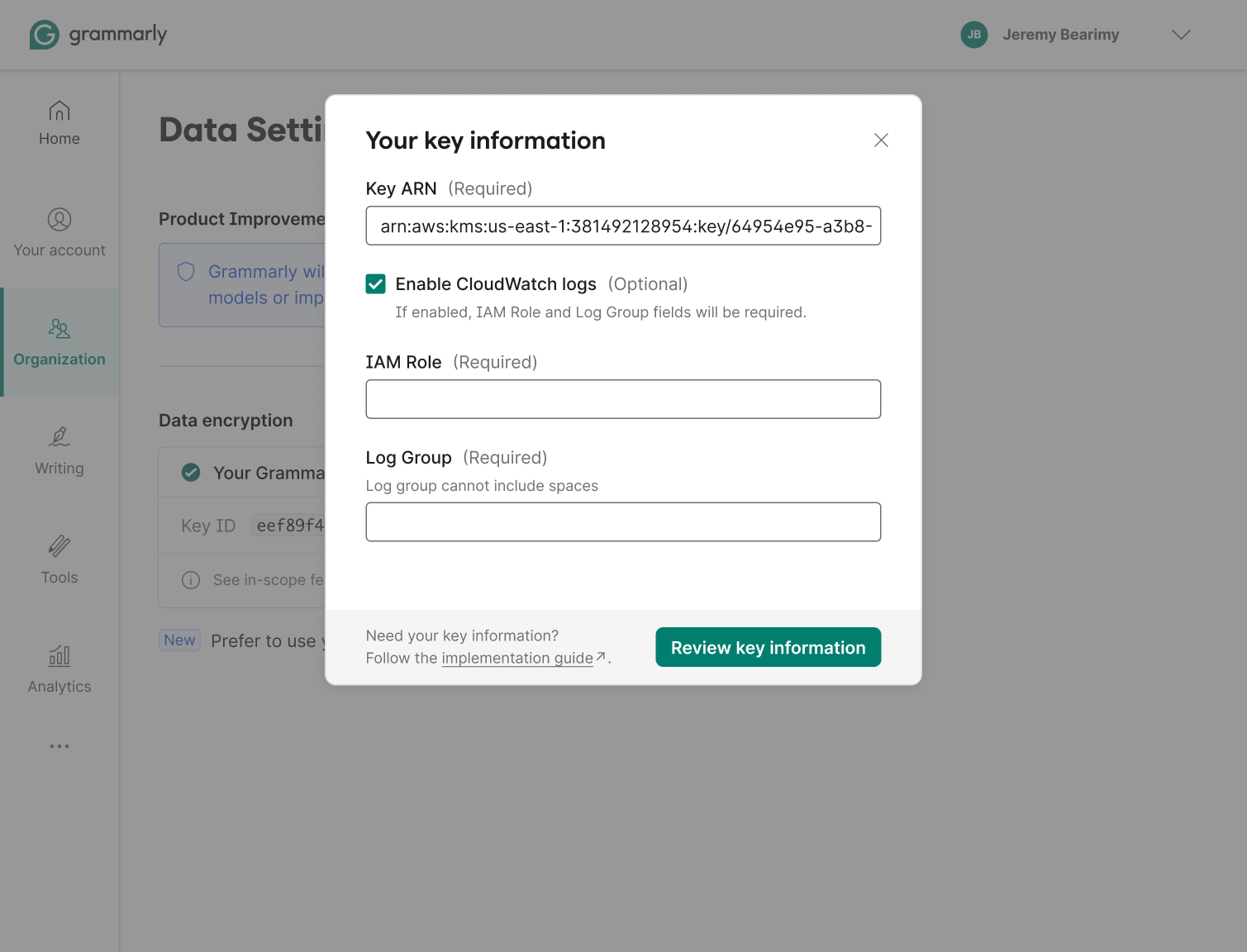This screenshot has height=952, width=1247.
Task: Disable the Enable CloudWatch logs checkbox
Action: [376, 283]
